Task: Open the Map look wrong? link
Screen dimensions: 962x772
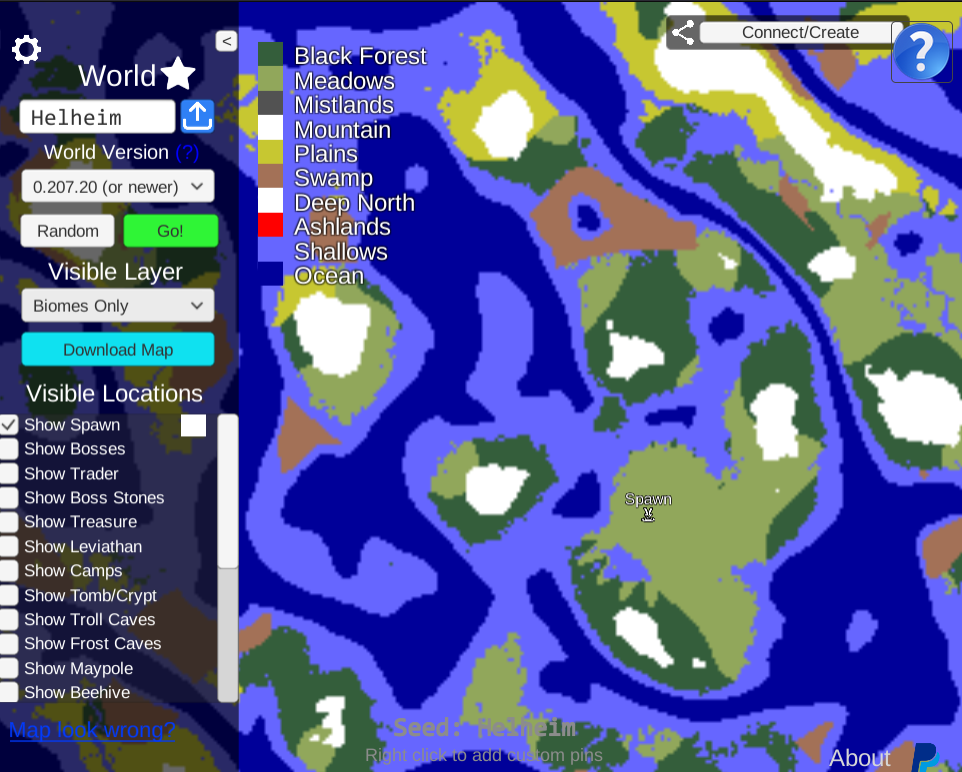Action: [x=92, y=730]
